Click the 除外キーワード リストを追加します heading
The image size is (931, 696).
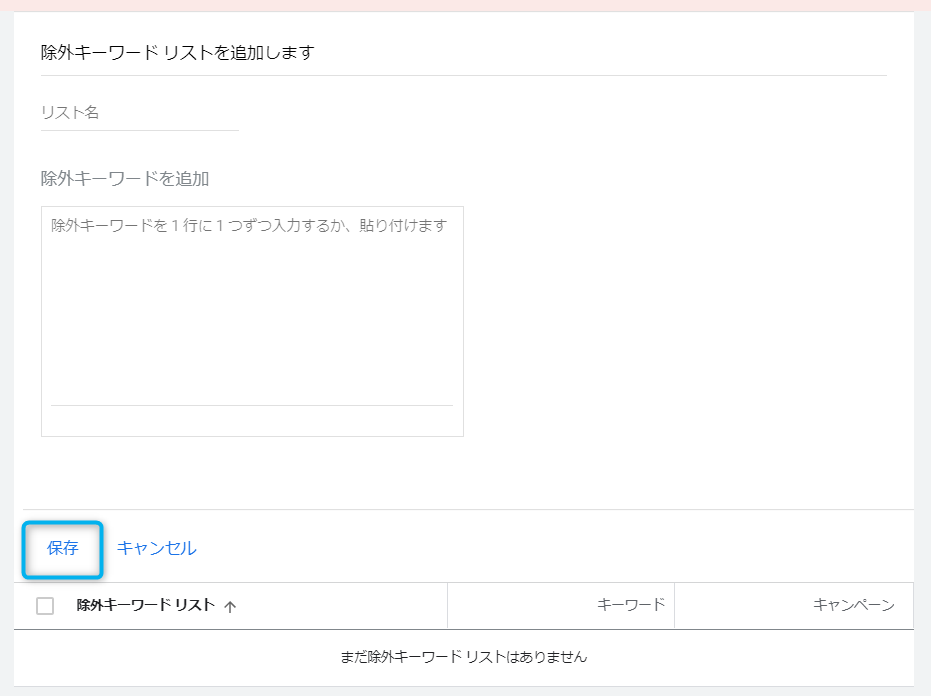point(178,52)
